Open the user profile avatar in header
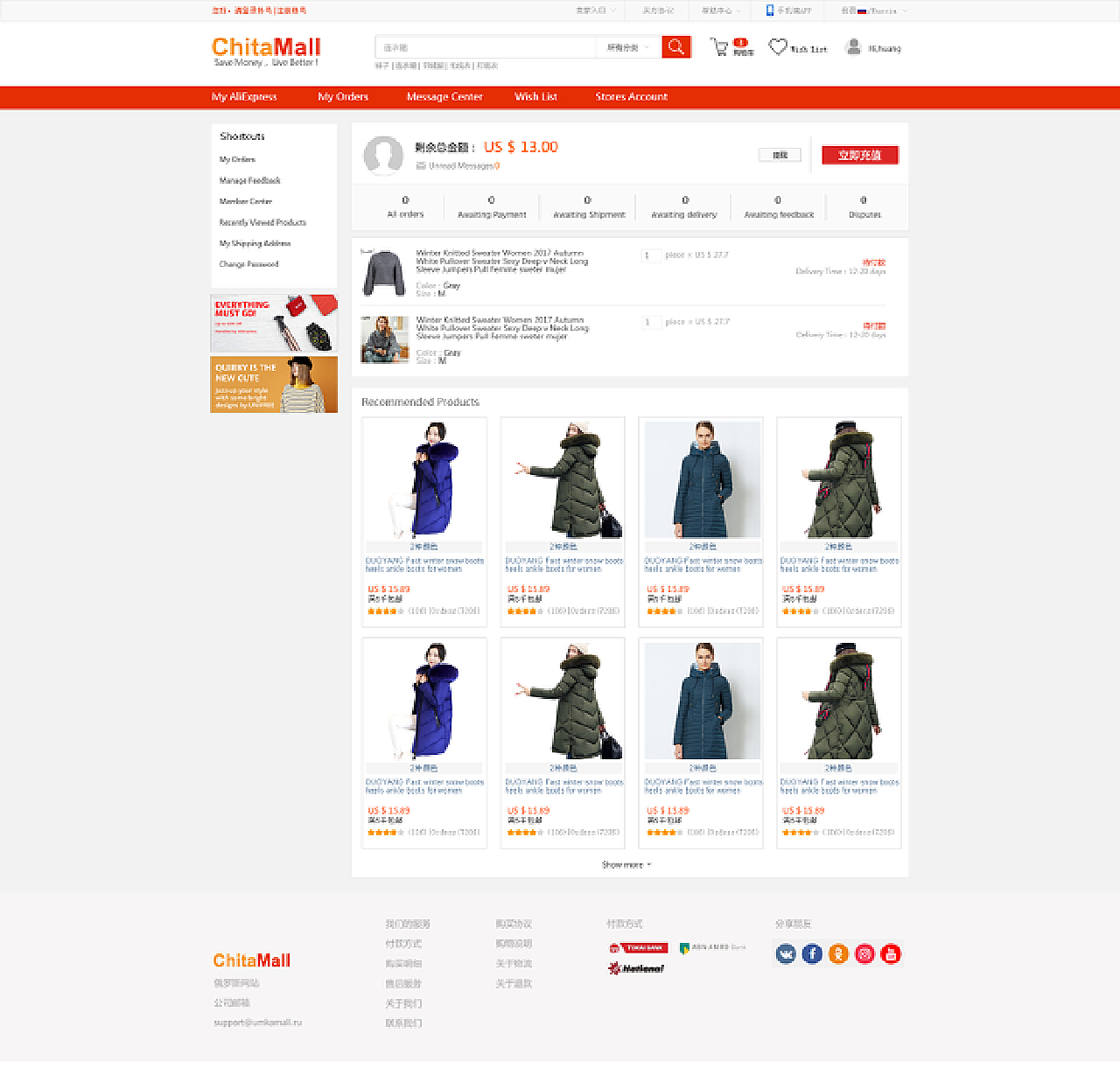The height and width of the screenshot is (1075, 1120). [853, 47]
